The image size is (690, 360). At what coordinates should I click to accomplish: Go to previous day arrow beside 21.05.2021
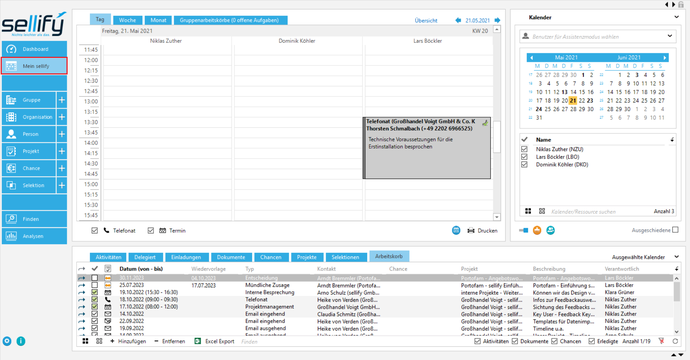[458, 20]
